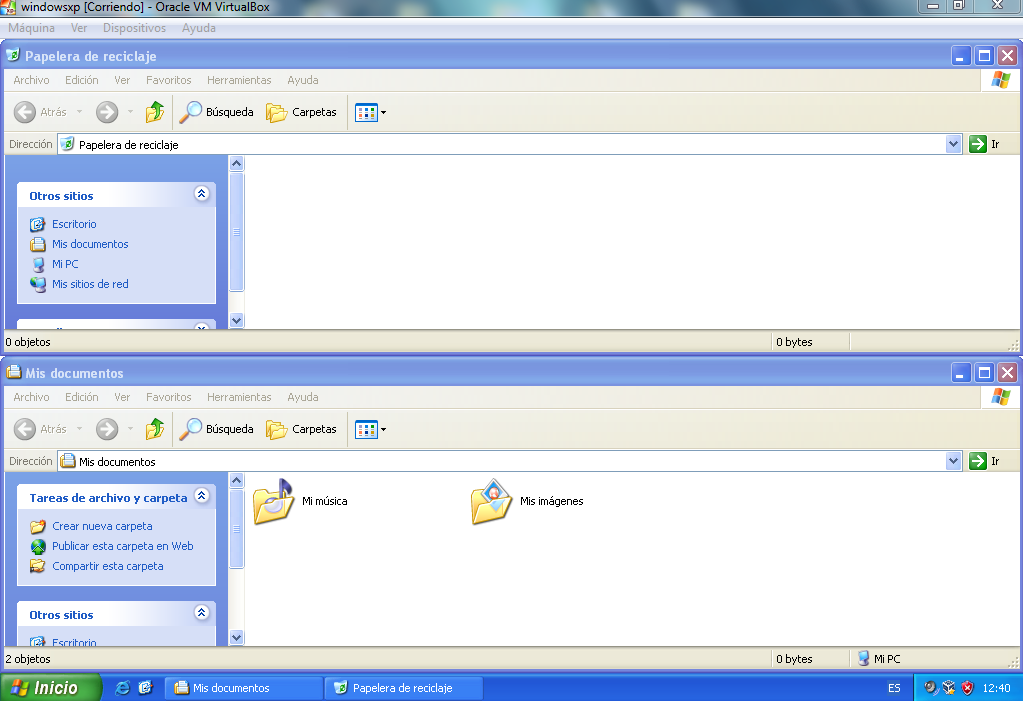1023x701 pixels.
Task: Click Atrás button in Papelera de reciclaje window
Action: coord(40,112)
